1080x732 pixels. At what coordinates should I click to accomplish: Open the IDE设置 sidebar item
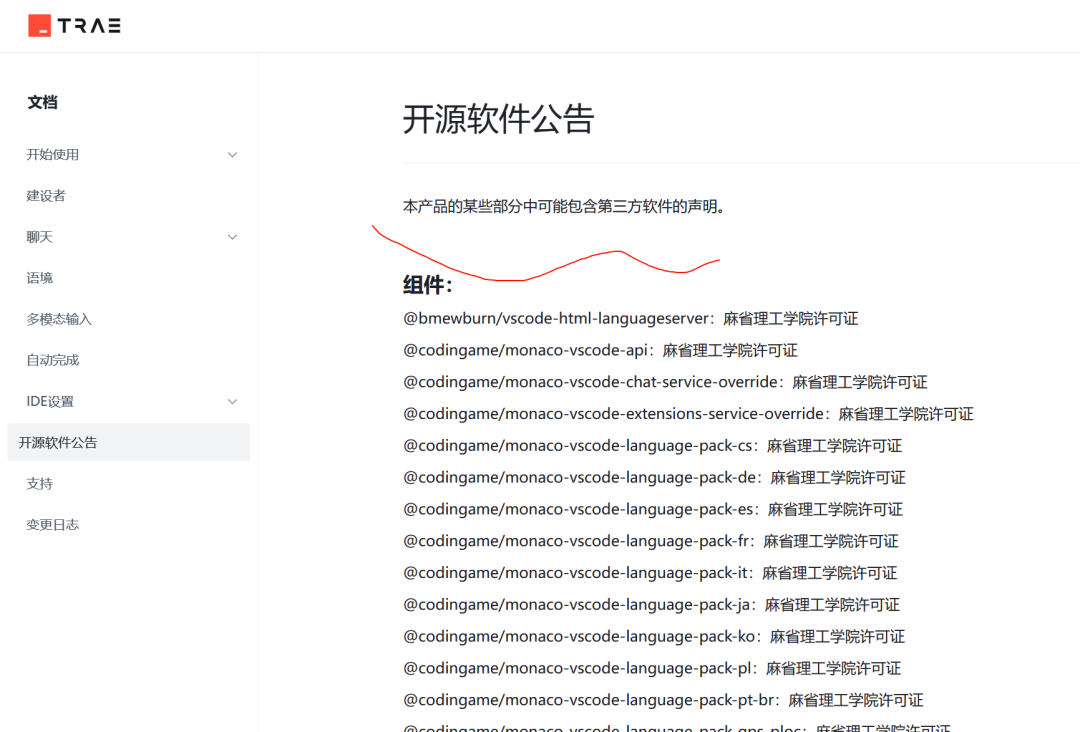click(50, 401)
